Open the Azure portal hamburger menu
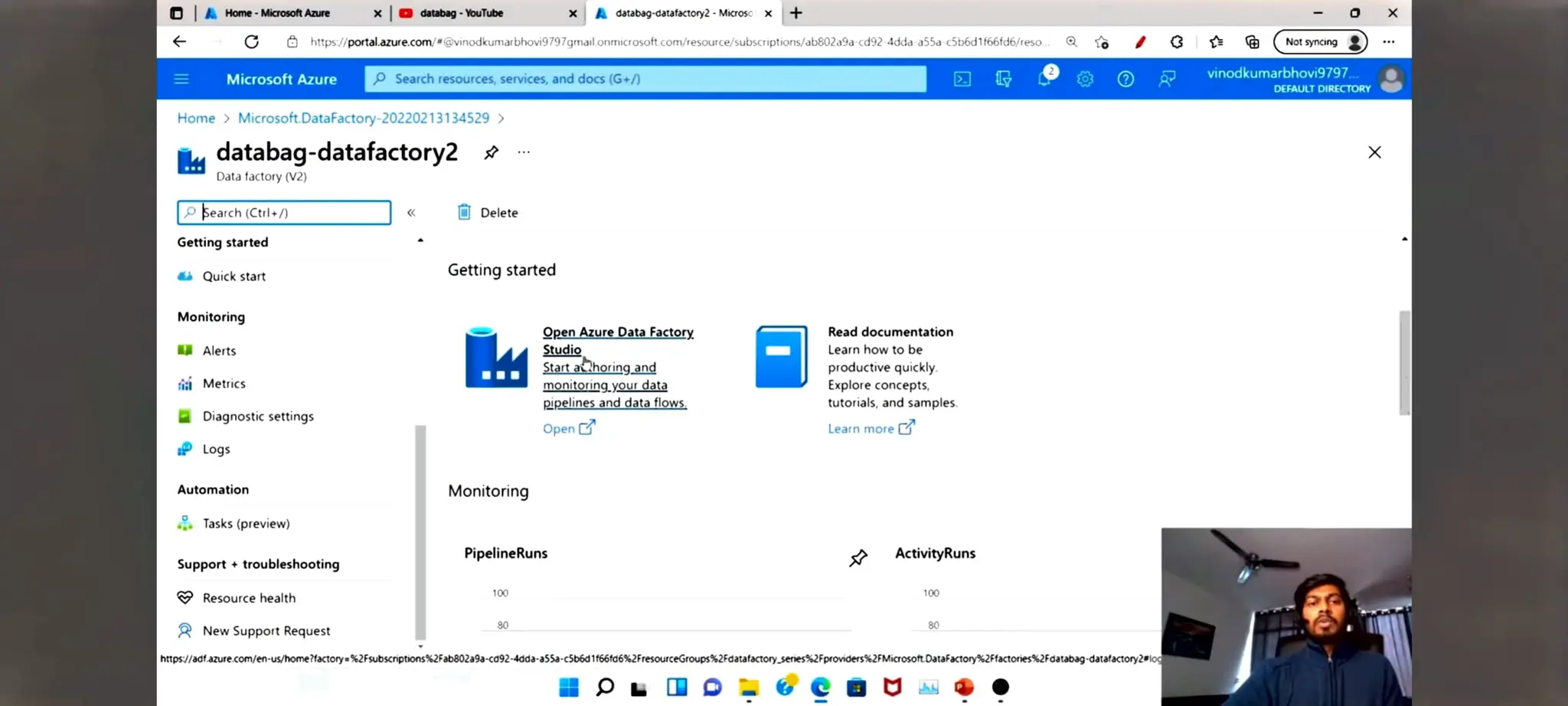 click(x=181, y=79)
